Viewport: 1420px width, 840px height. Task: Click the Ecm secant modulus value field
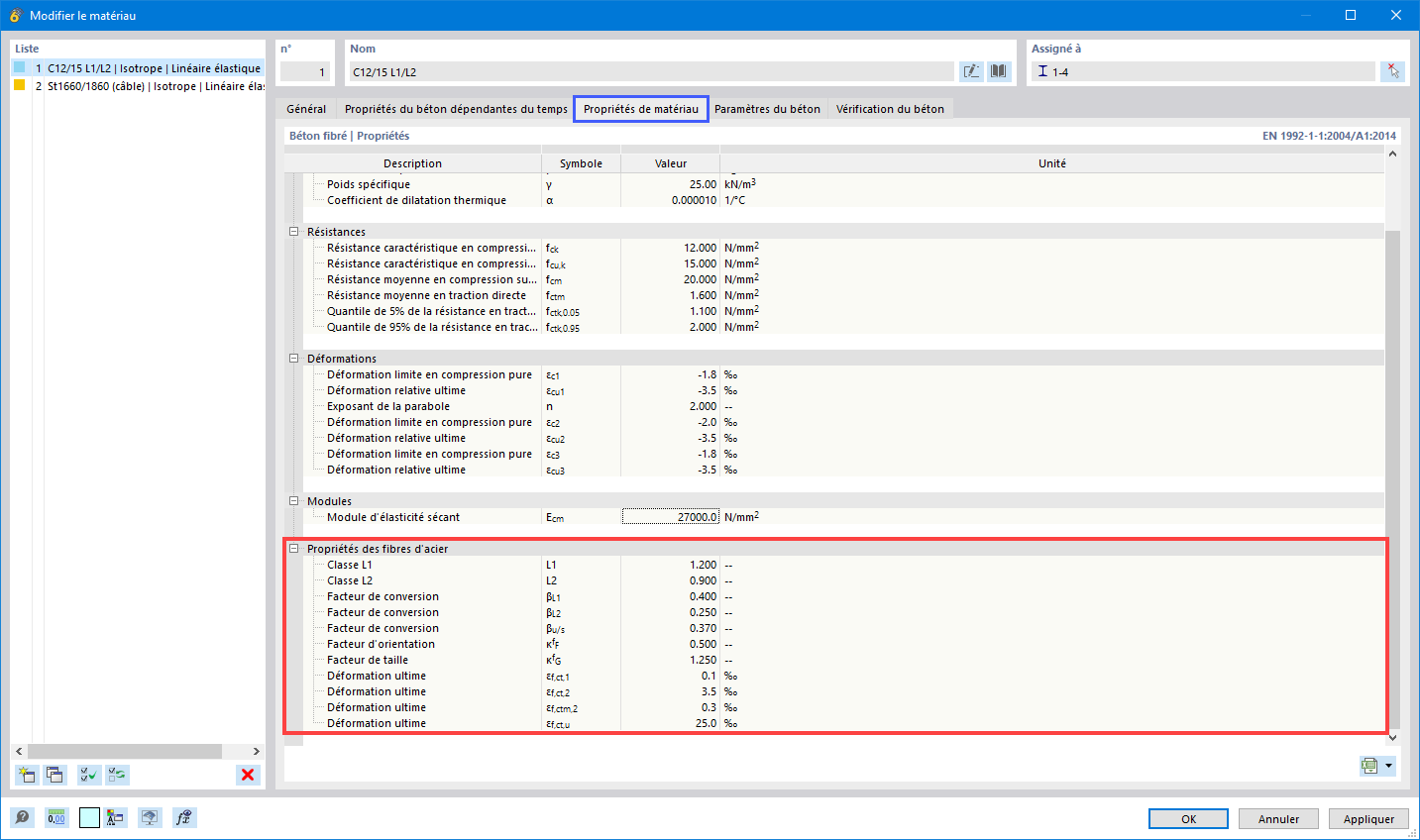tap(670, 516)
